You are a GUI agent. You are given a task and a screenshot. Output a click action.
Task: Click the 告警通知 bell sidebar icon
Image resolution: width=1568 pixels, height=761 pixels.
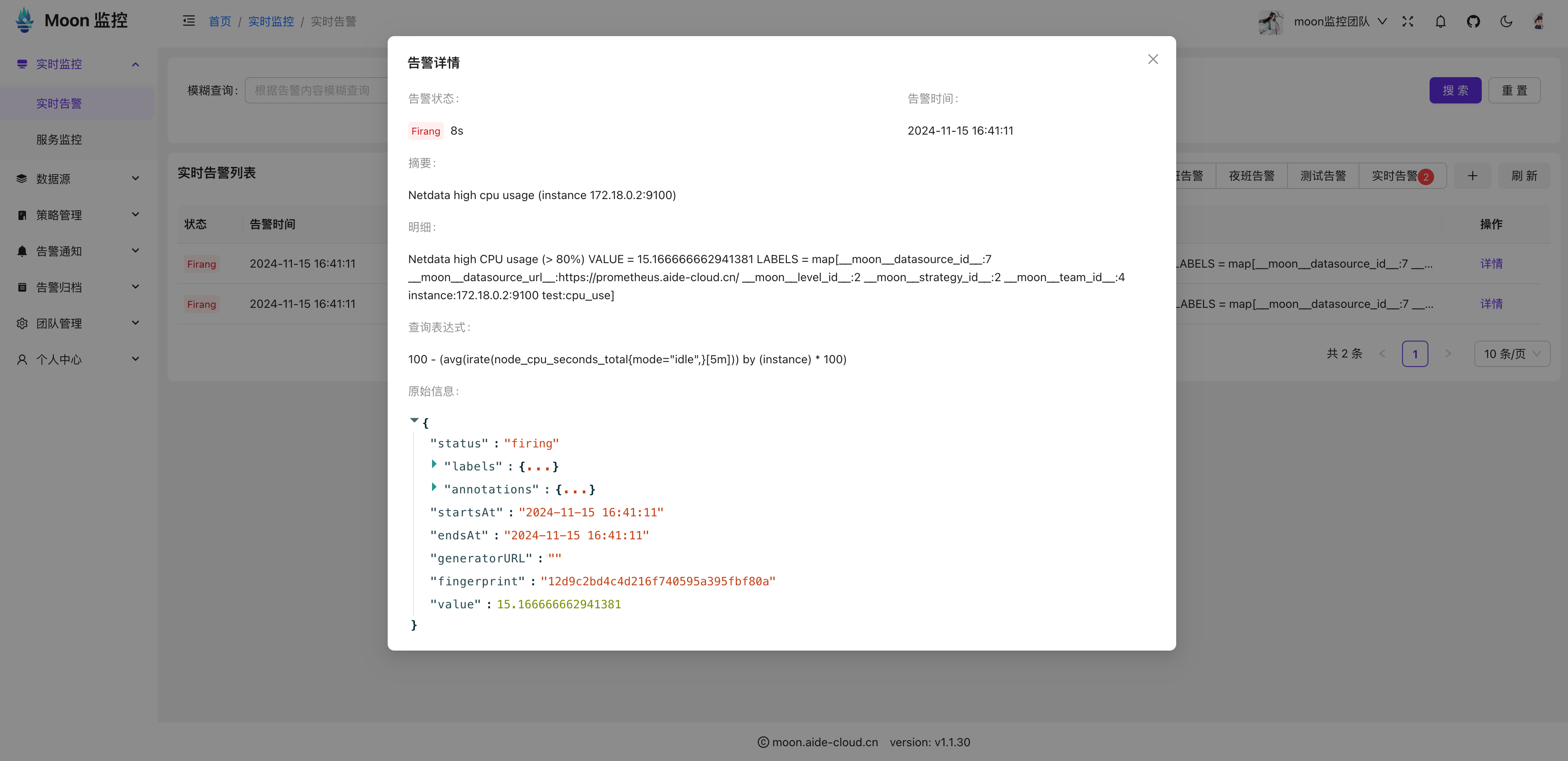click(x=22, y=251)
